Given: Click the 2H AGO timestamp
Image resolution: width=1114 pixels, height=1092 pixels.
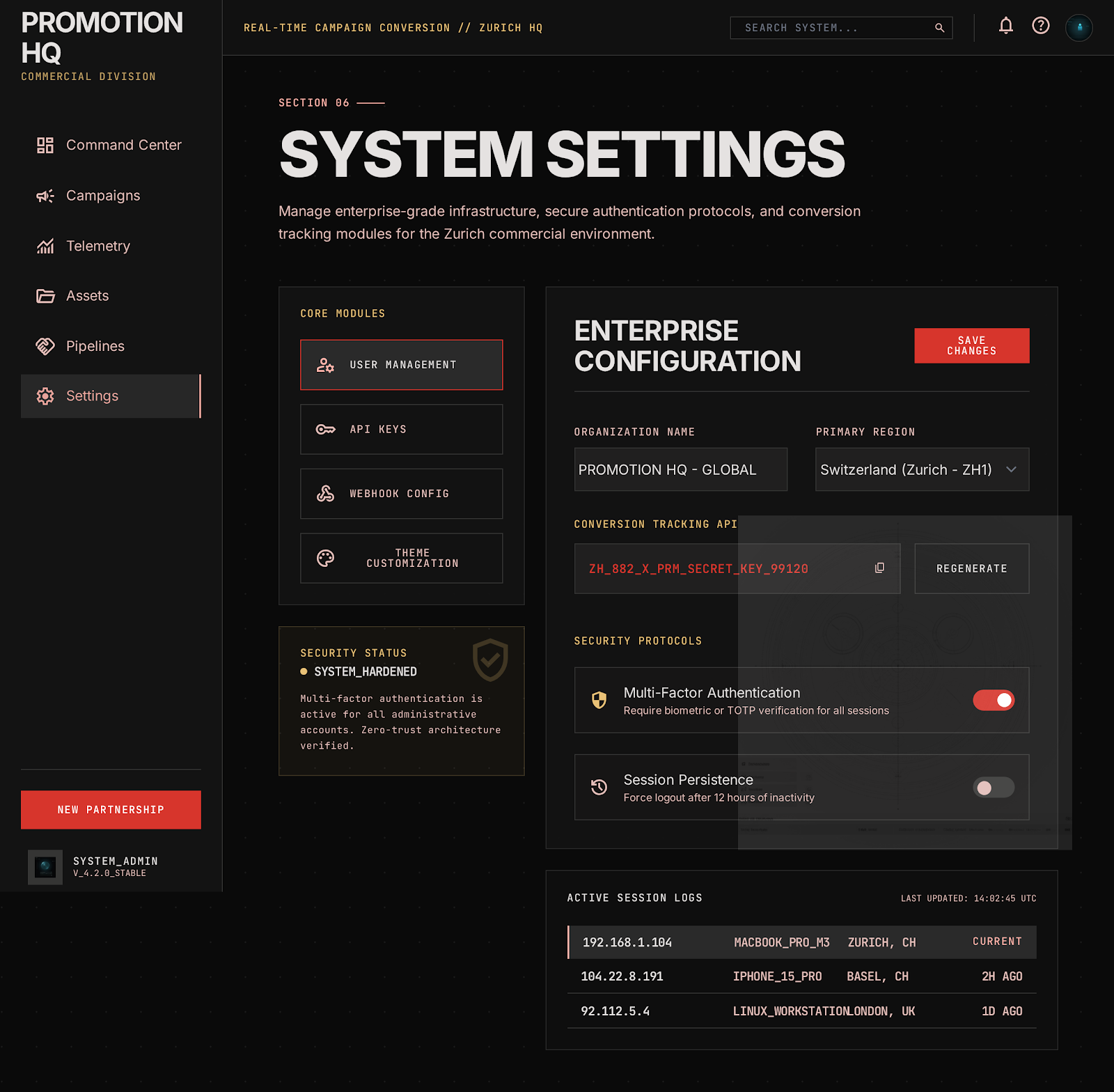Looking at the screenshot, I should [x=1002, y=976].
